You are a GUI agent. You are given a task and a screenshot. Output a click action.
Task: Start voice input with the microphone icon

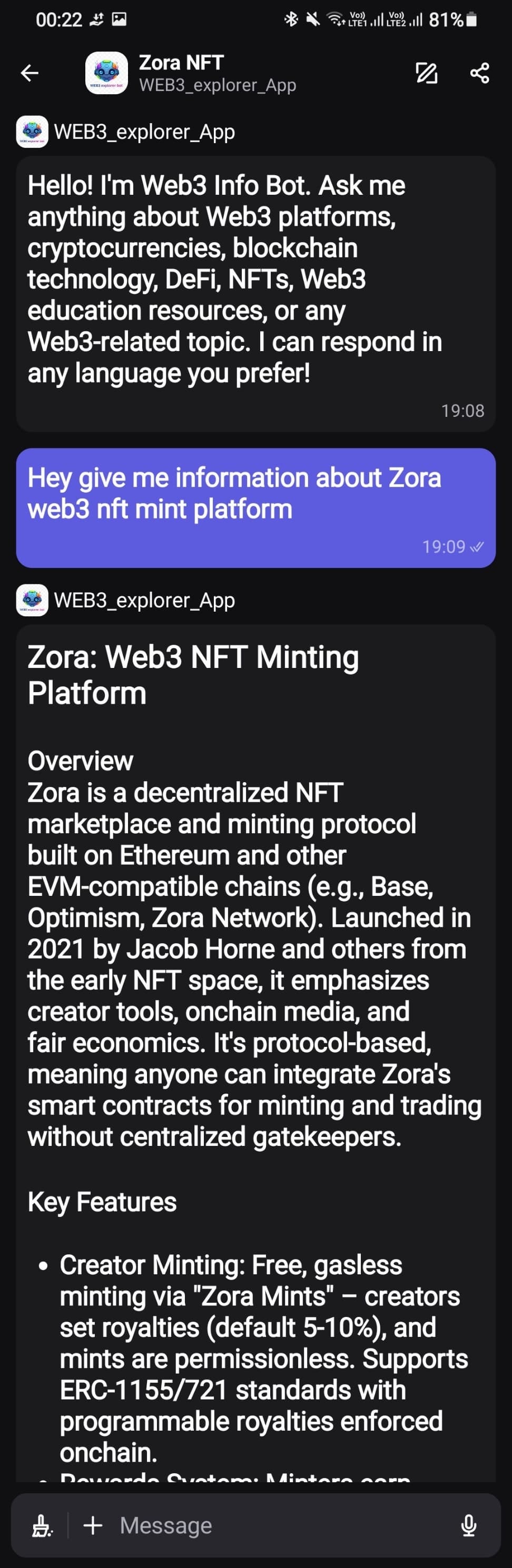pos(468,1525)
